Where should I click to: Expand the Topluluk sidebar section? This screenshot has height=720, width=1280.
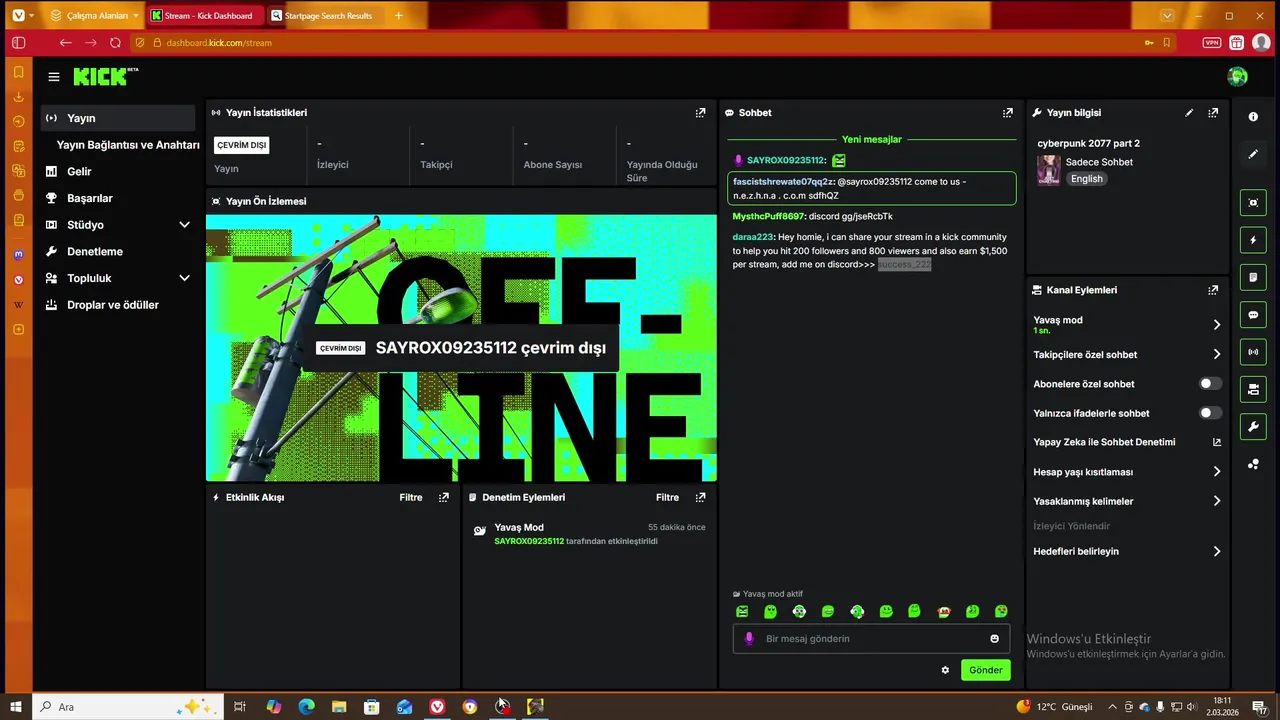click(x=184, y=278)
